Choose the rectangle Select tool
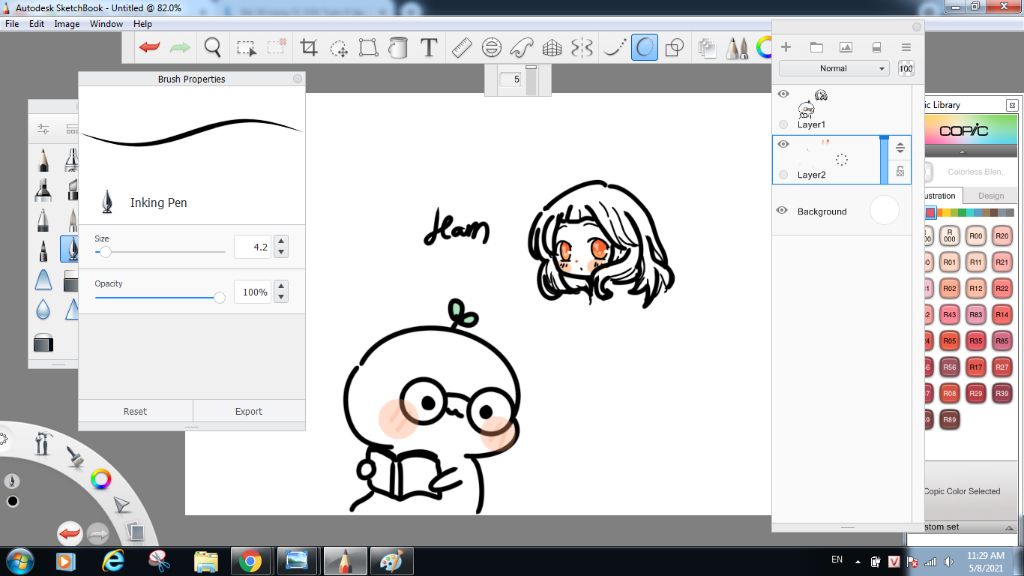 (246, 48)
